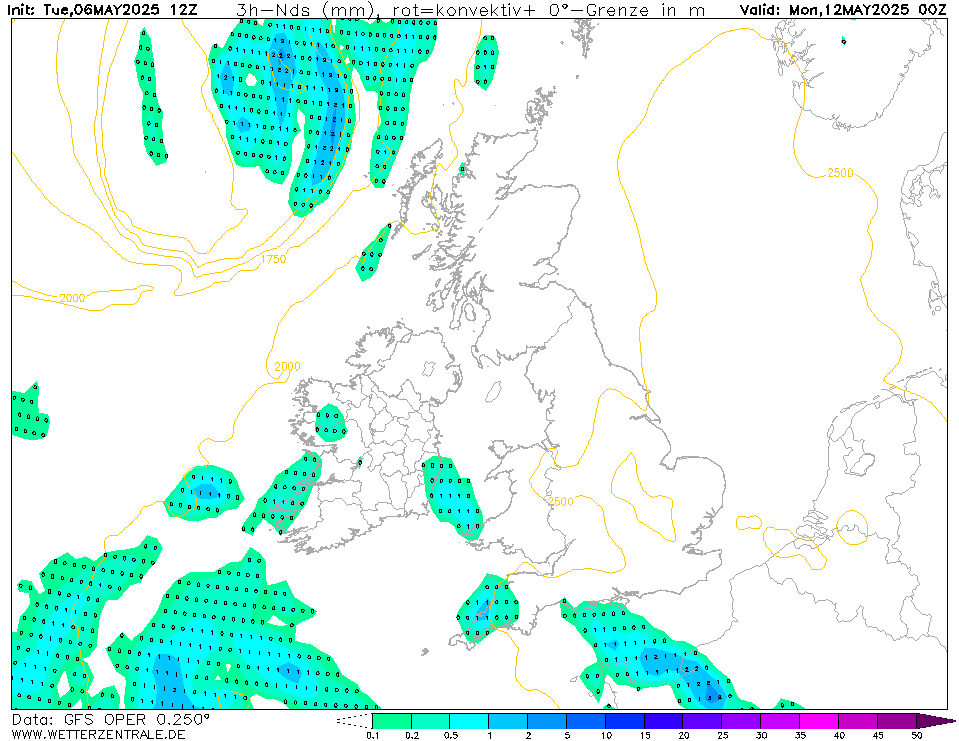Click the legend value 15
This screenshot has width=959, height=741.
point(645,735)
